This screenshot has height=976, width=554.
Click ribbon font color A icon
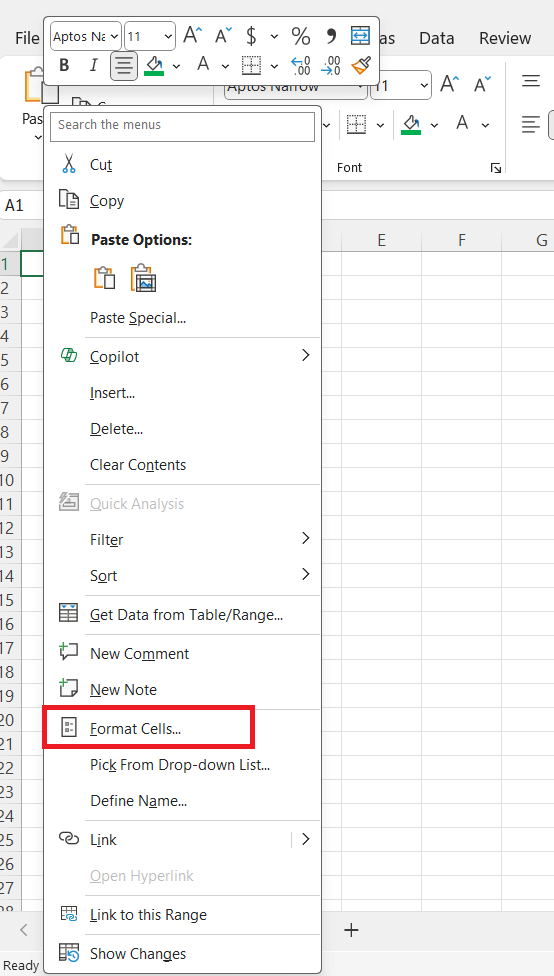462,123
